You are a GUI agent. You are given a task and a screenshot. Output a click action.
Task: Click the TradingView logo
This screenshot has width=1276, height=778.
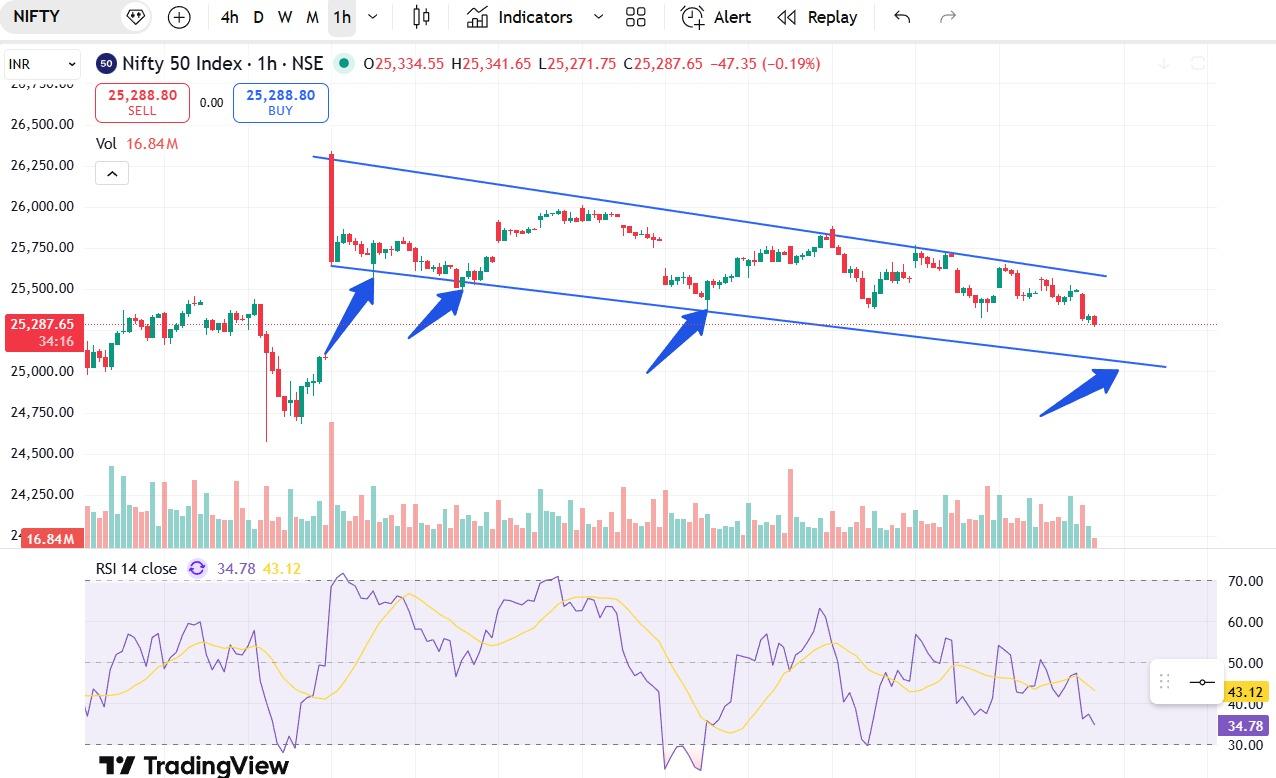click(193, 766)
